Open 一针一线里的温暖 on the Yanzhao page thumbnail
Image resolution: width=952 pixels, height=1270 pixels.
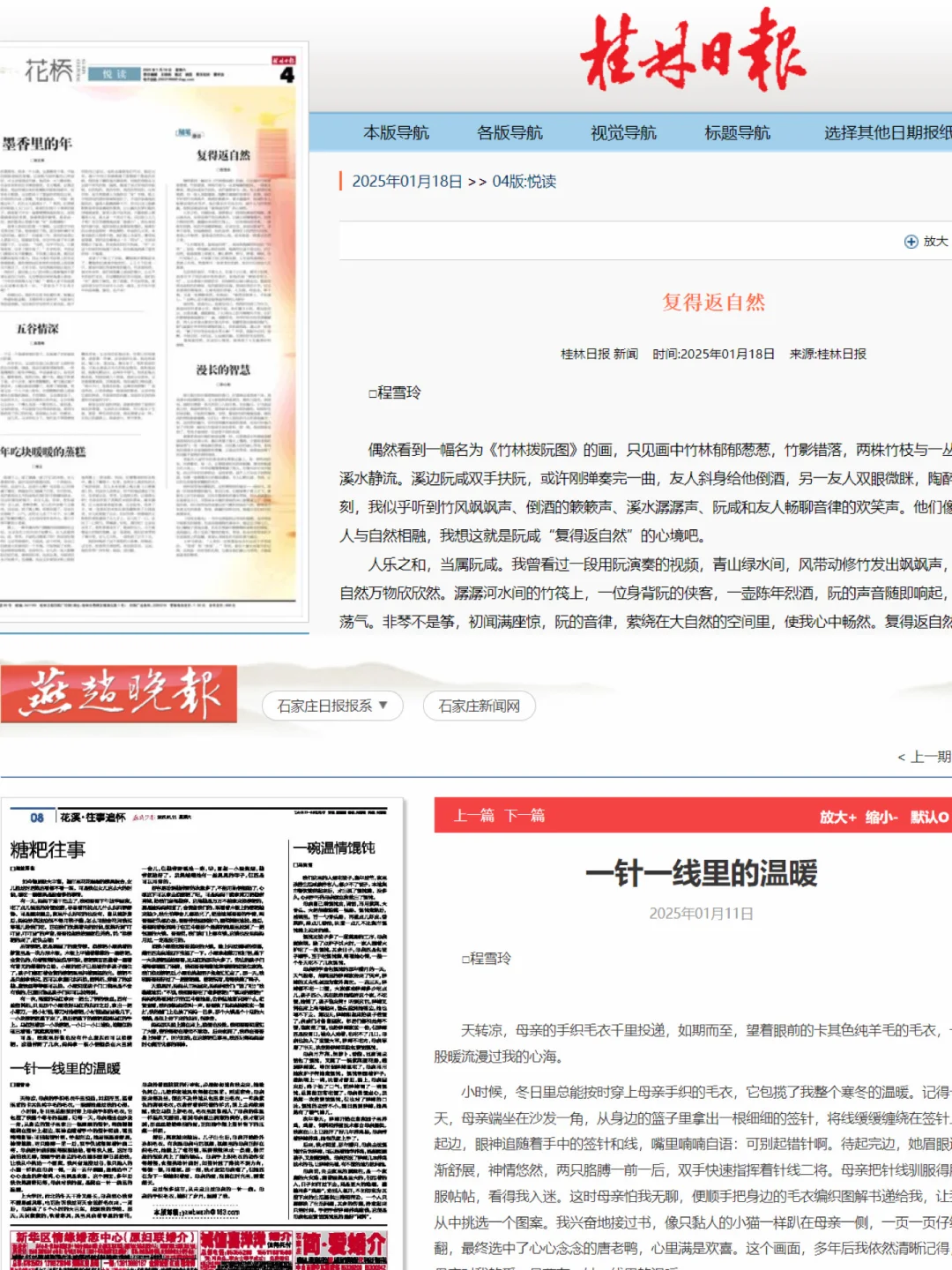click(x=65, y=1068)
